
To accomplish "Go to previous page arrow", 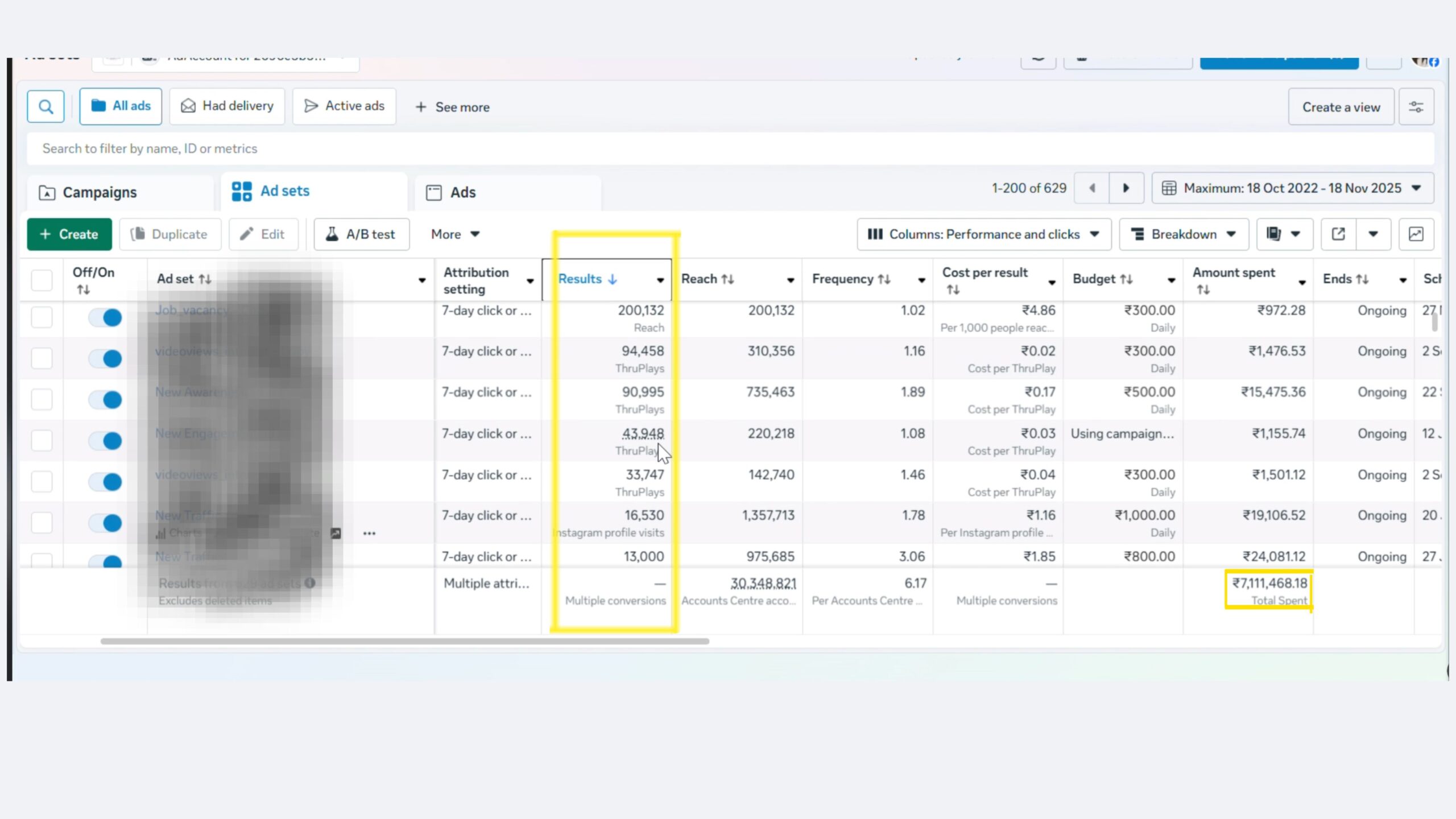I will (1091, 188).
